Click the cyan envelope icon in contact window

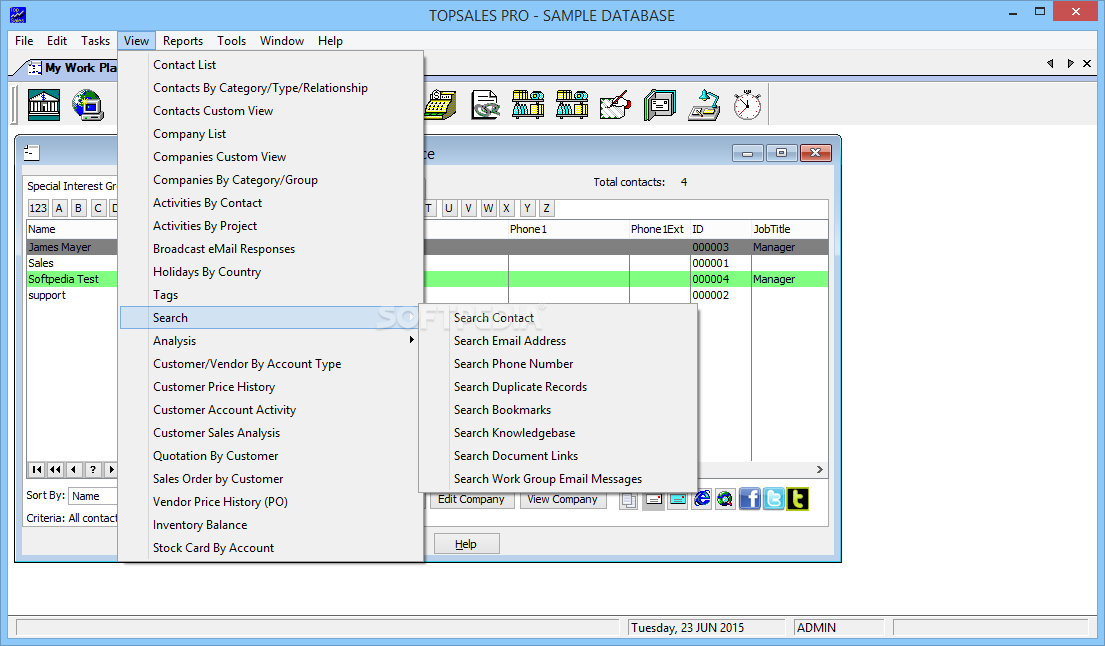point(677,499)
